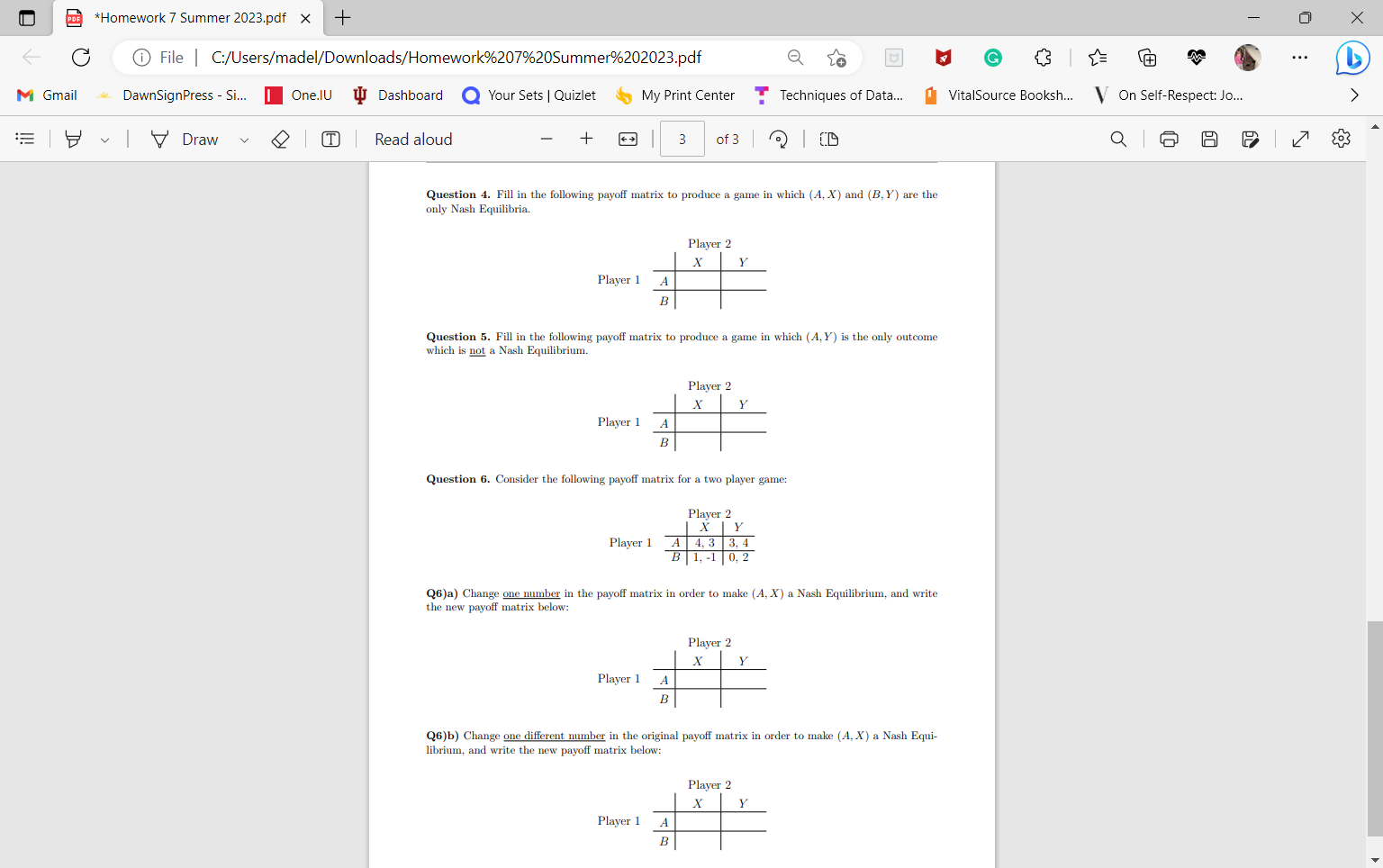The height and width of the screenshot is (868, 1383).
Task: Select the Homework 7 Summer 2023.pdf tab
Action: (189, 18)
